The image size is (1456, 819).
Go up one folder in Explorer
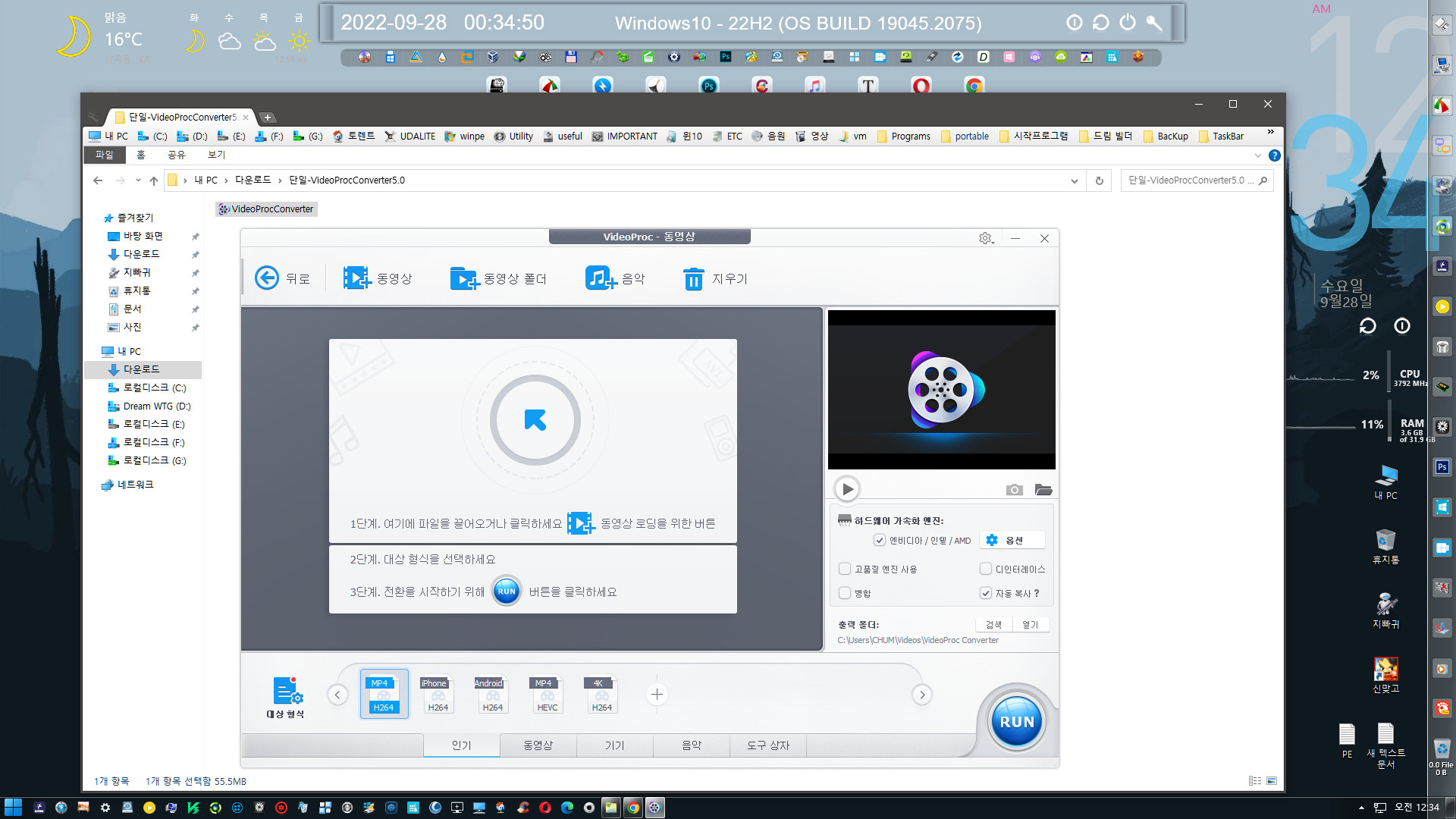click(154, 180)
